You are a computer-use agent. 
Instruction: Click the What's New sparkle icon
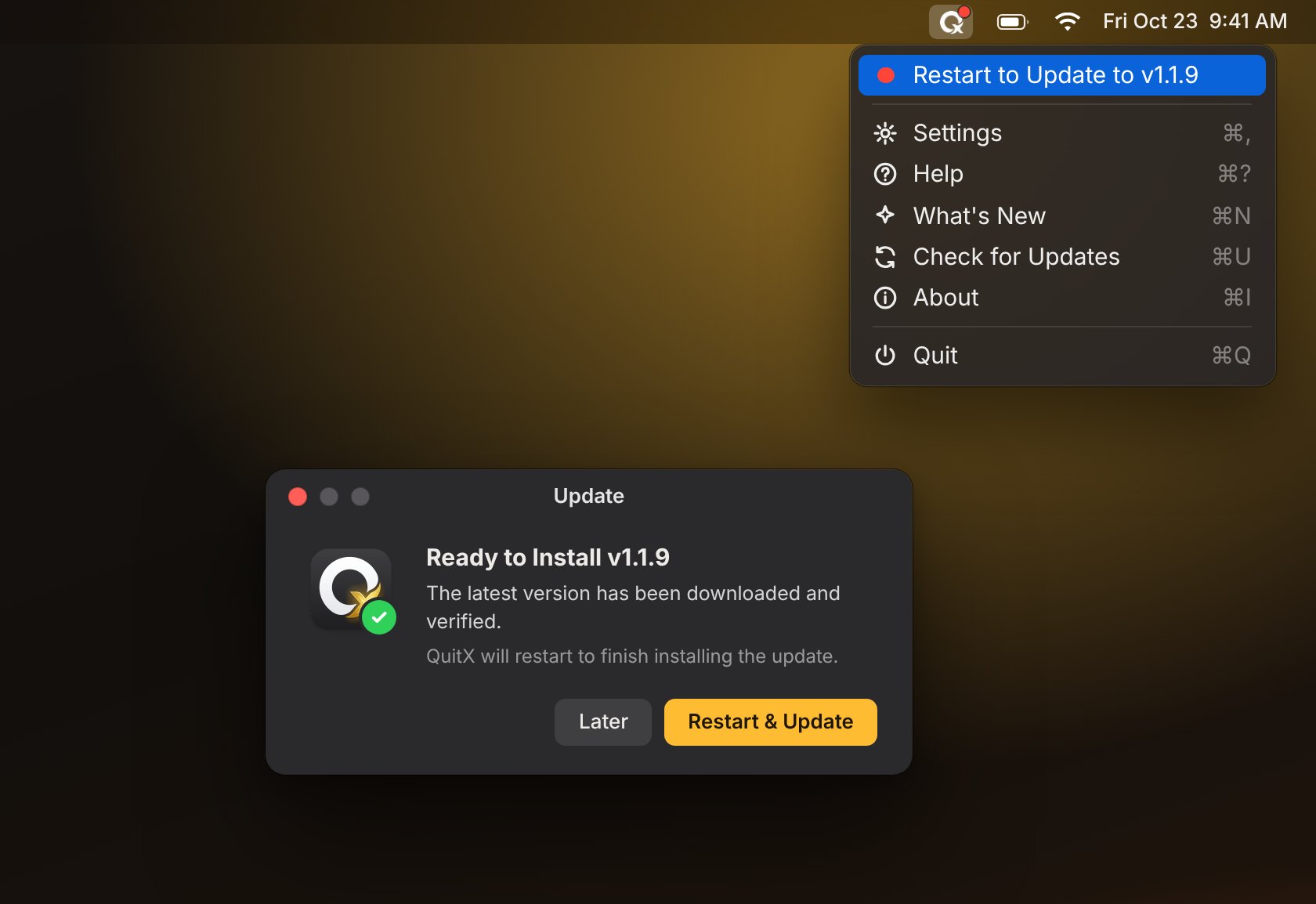[885, 215]
